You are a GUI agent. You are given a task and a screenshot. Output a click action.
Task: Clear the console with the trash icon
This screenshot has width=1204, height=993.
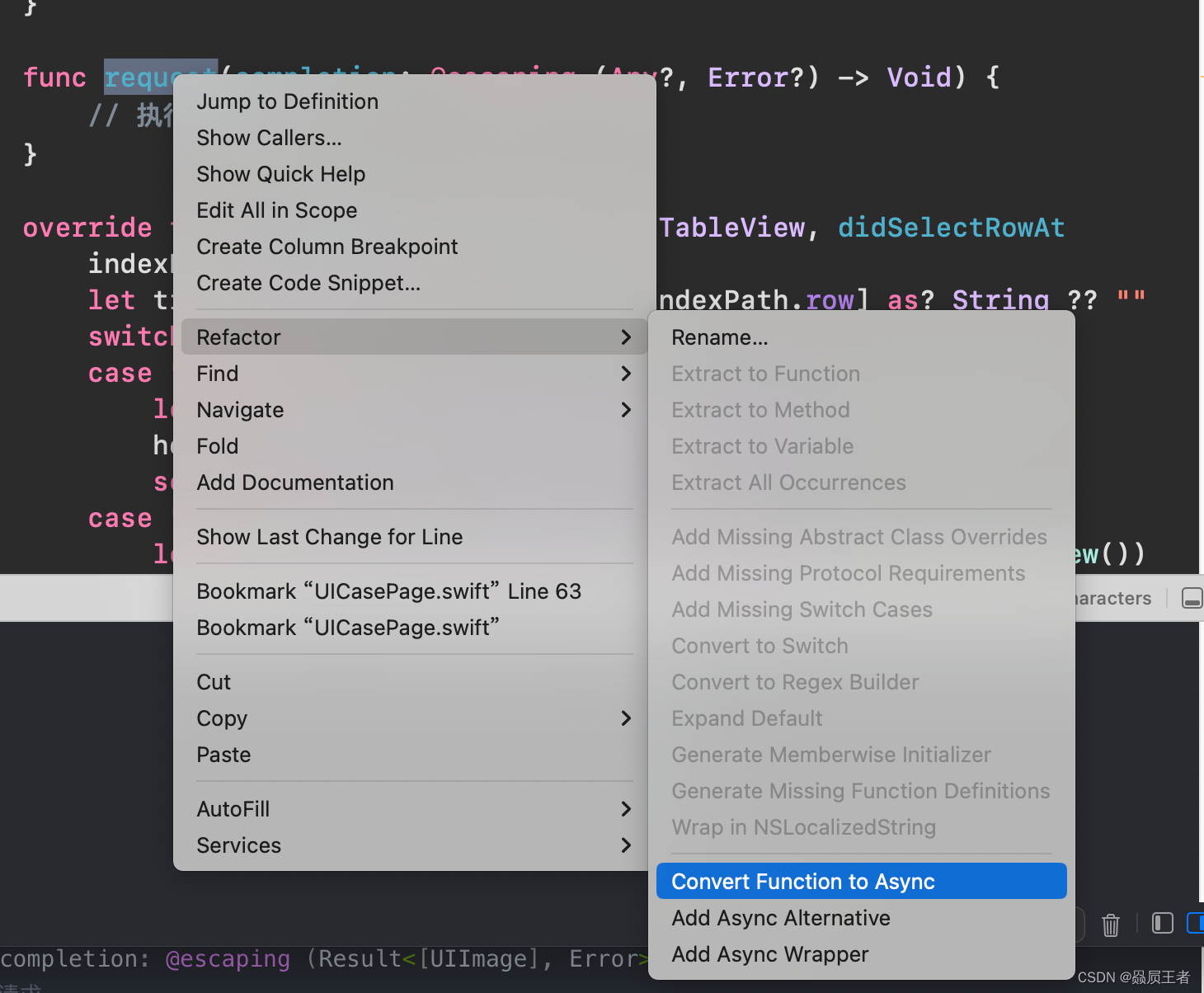[x=1111, y=925]
